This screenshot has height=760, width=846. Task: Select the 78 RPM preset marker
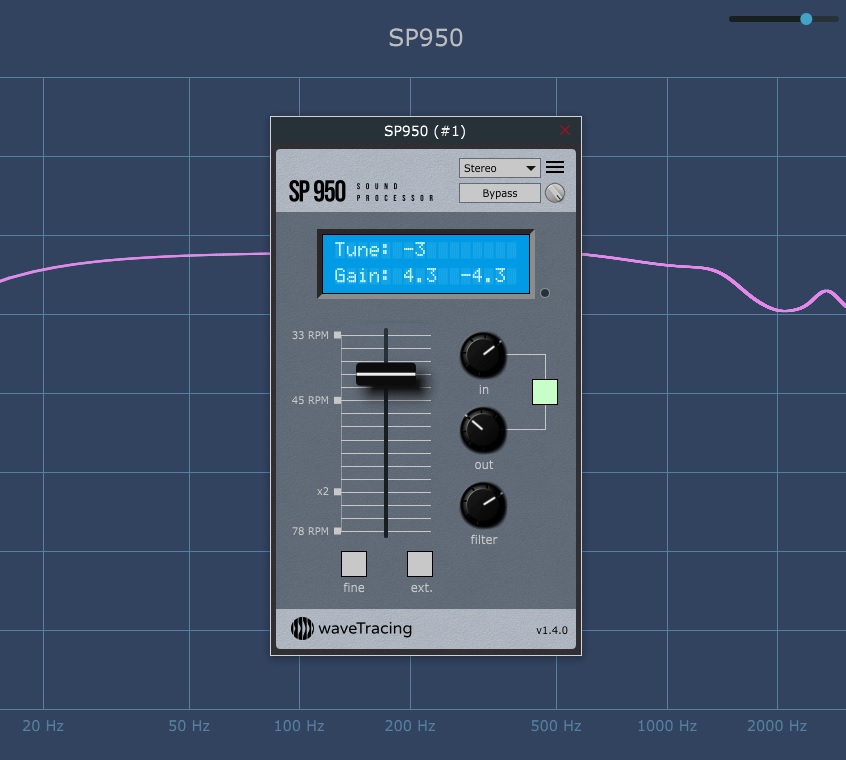pos(337,531)
